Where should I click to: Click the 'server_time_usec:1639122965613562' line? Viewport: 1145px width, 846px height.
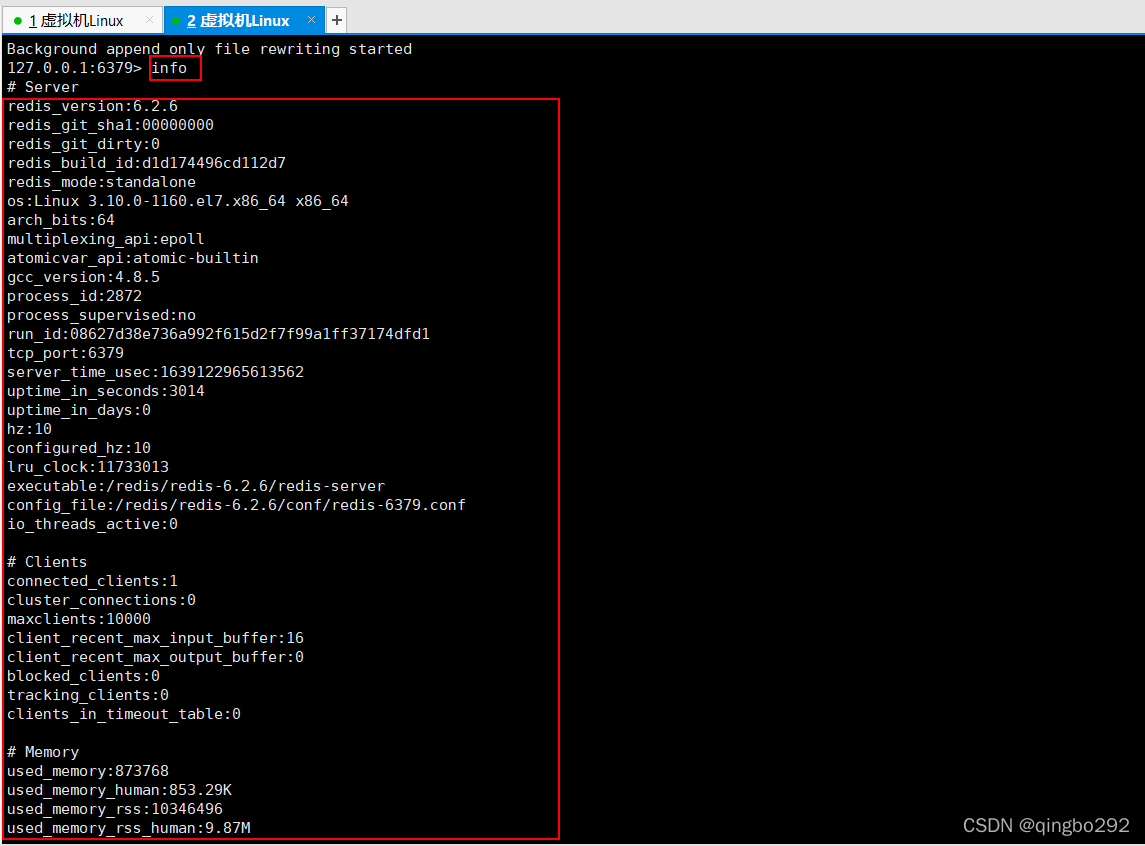tap(156, 372)
